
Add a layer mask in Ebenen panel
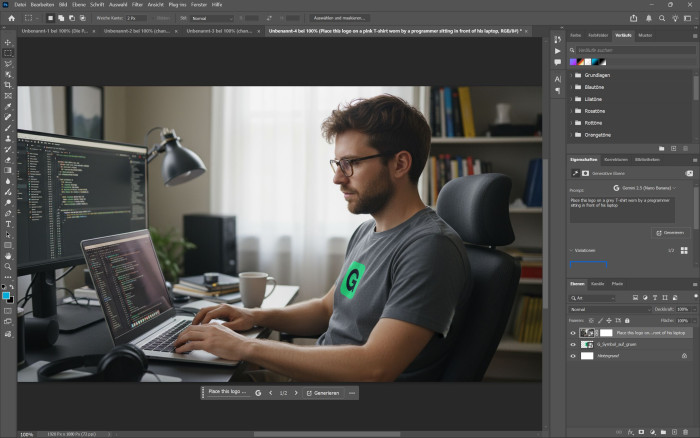[642, 432]
